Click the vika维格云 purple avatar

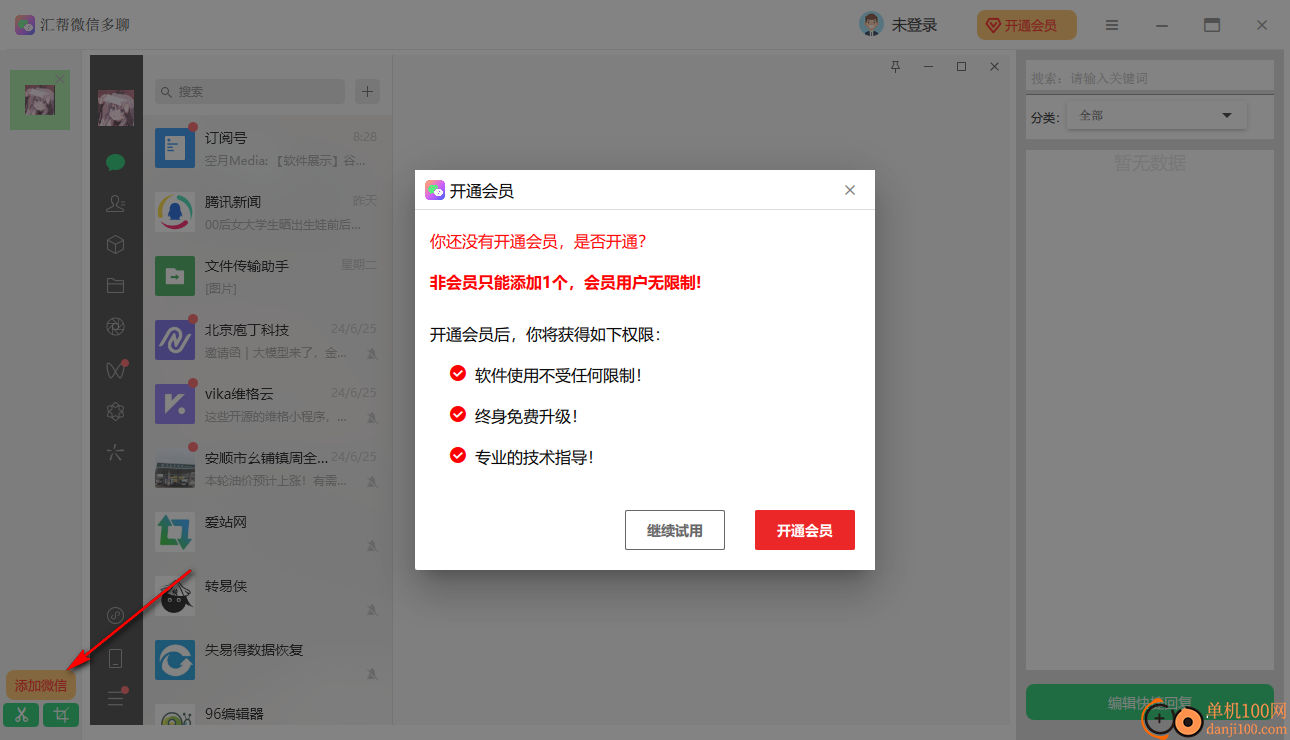click(175, 404)
